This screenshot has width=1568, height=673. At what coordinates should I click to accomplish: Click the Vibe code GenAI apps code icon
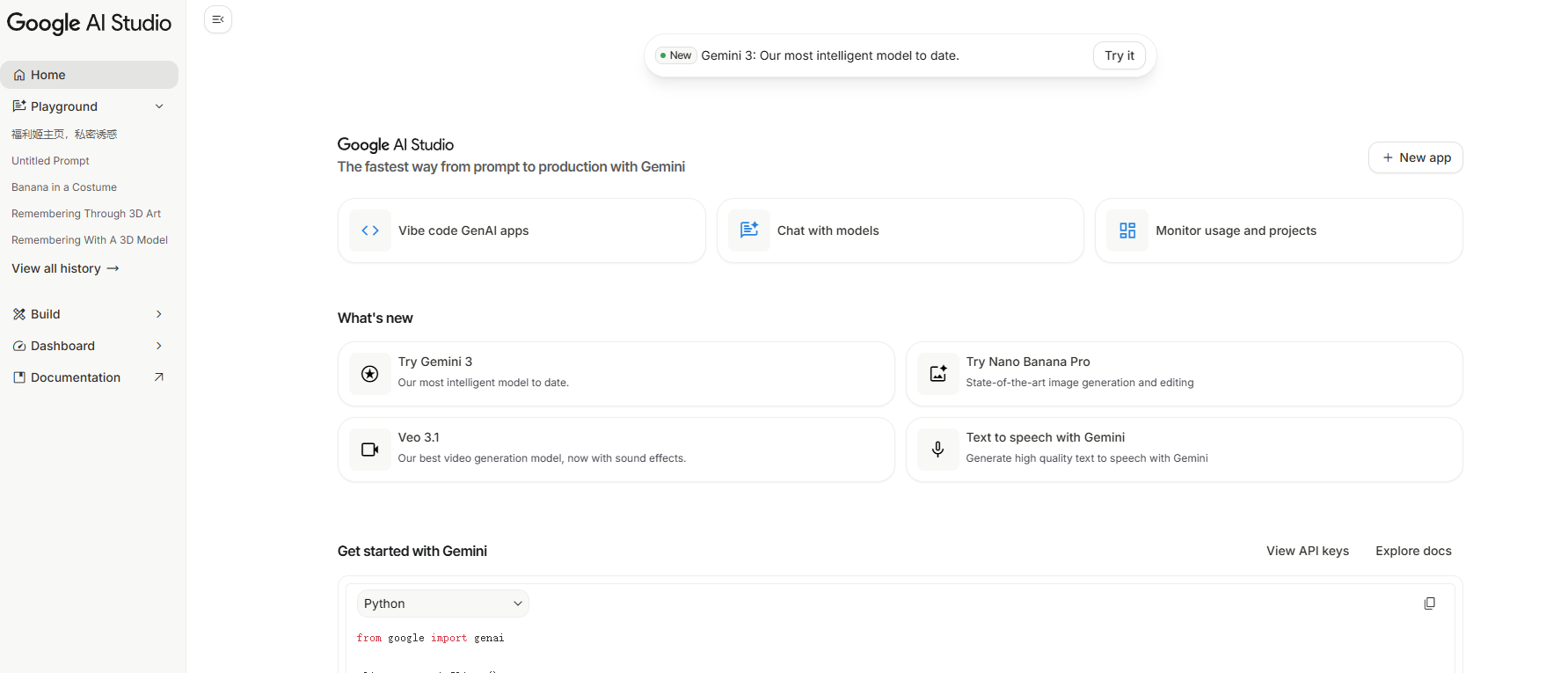tap(370, 230)
